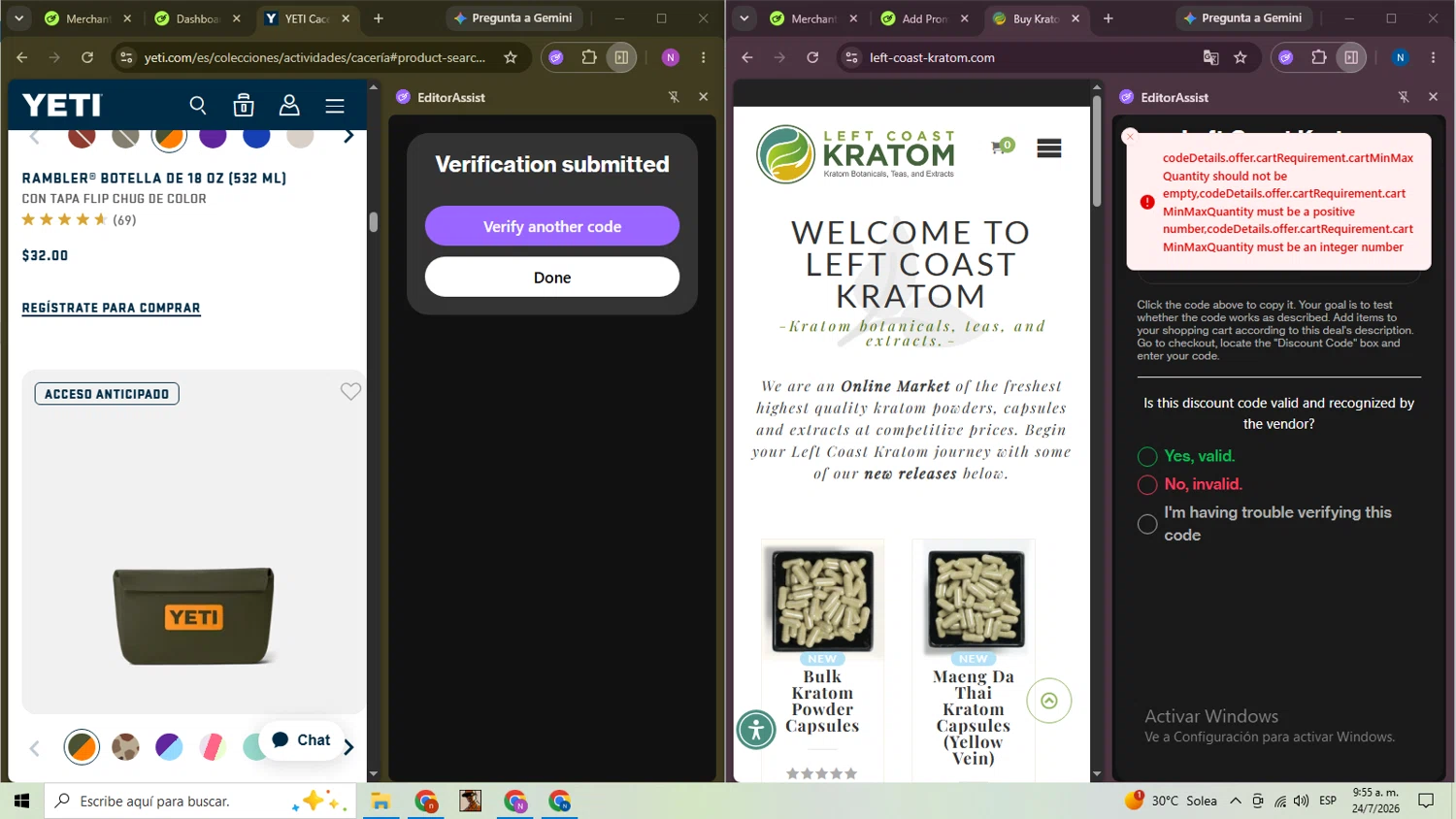
Task: Click EditorAssist extension icon in YETI window toolbar
Action: (556, 57)
